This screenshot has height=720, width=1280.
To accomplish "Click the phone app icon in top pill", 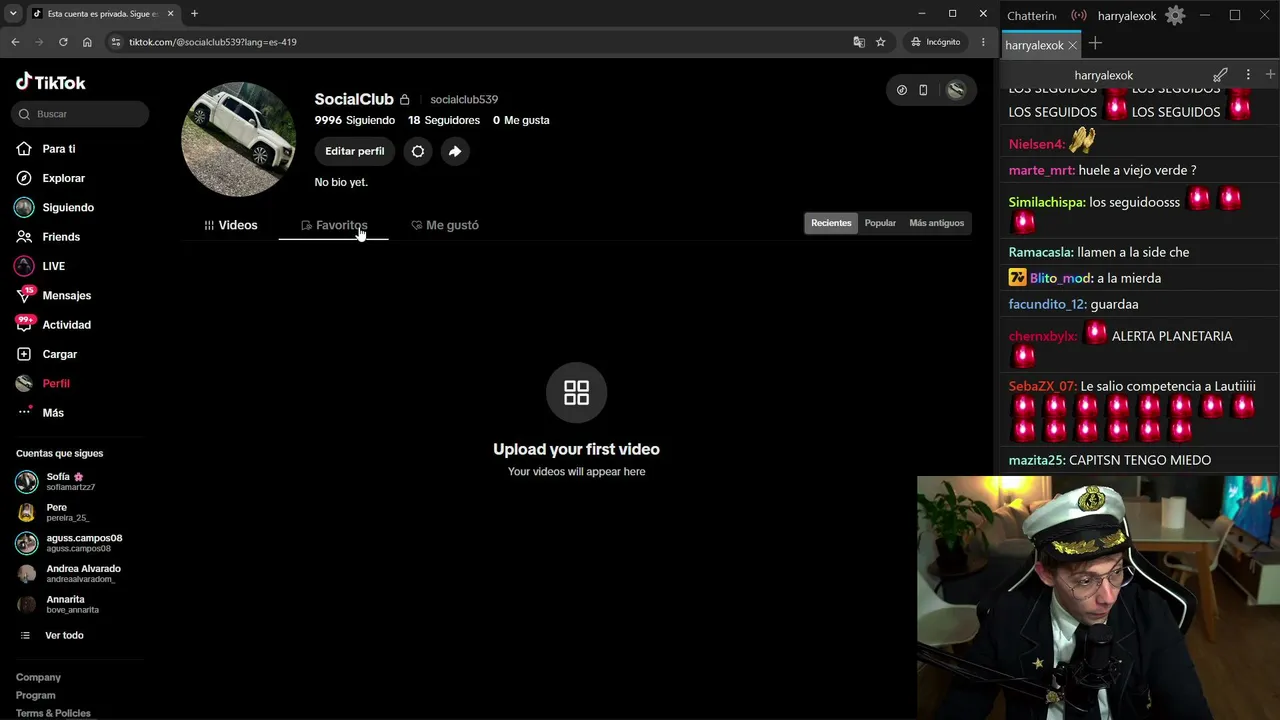I will coord(923,90).
